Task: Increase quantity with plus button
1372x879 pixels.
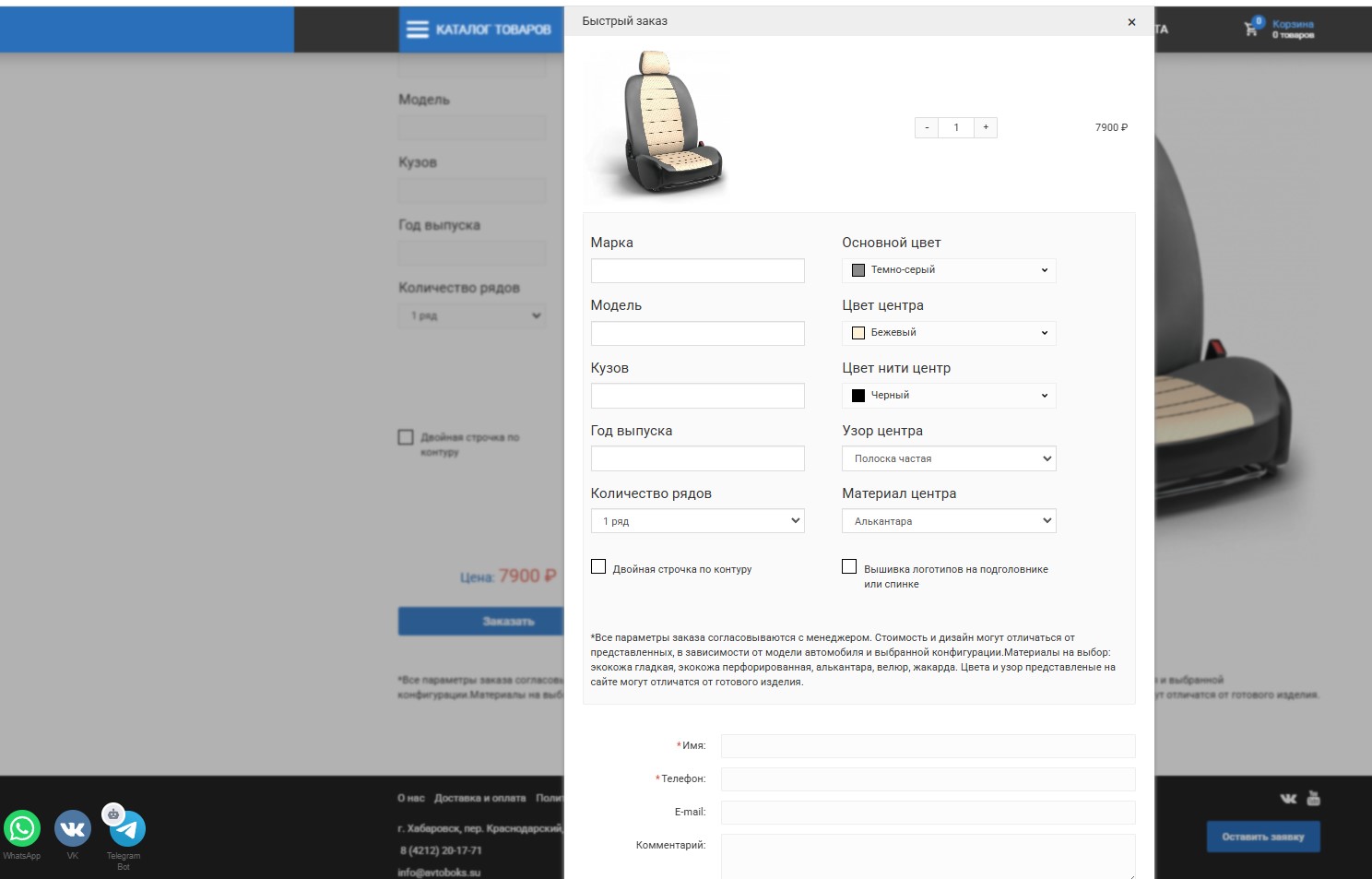Action: [986, 127]
